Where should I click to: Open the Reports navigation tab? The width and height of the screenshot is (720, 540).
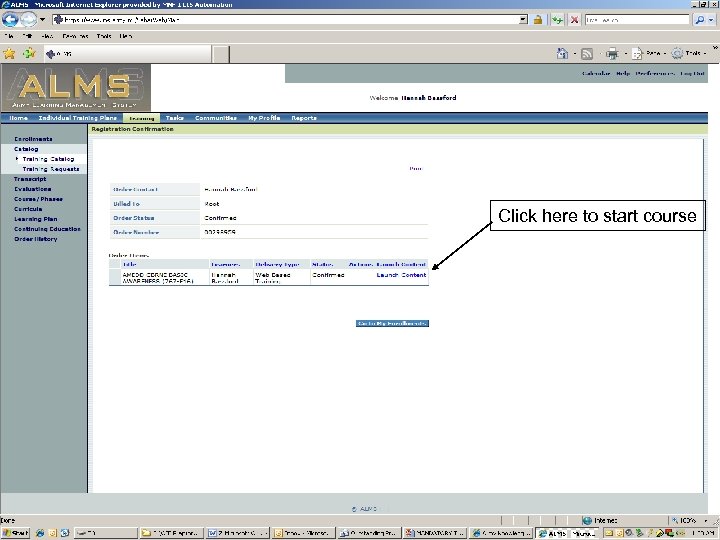(304, 118)
